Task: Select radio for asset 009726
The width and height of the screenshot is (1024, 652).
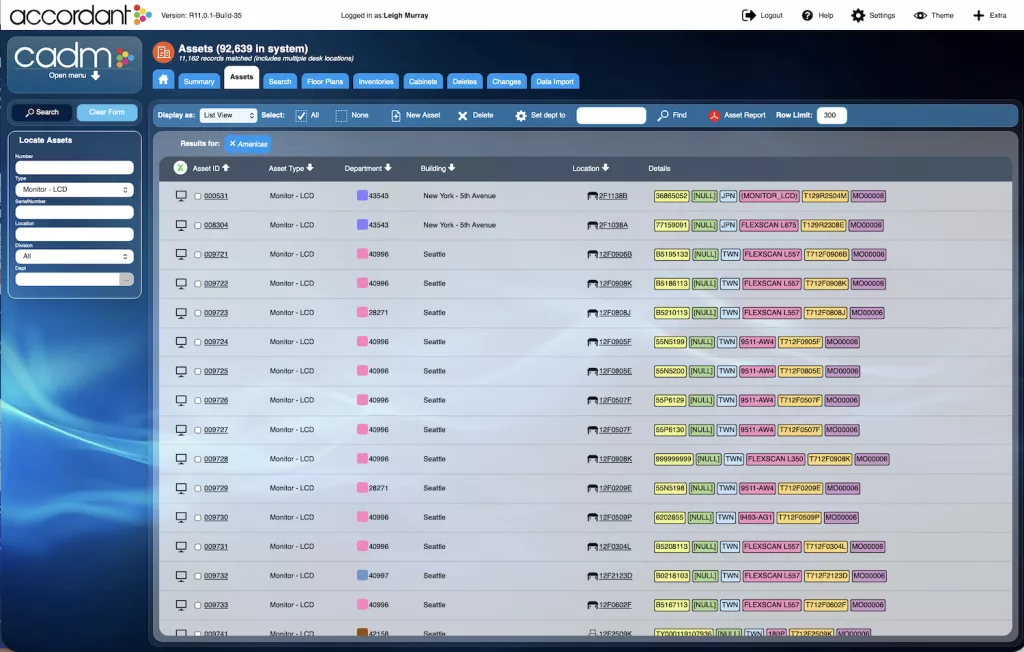Action: tap(198, 400)
